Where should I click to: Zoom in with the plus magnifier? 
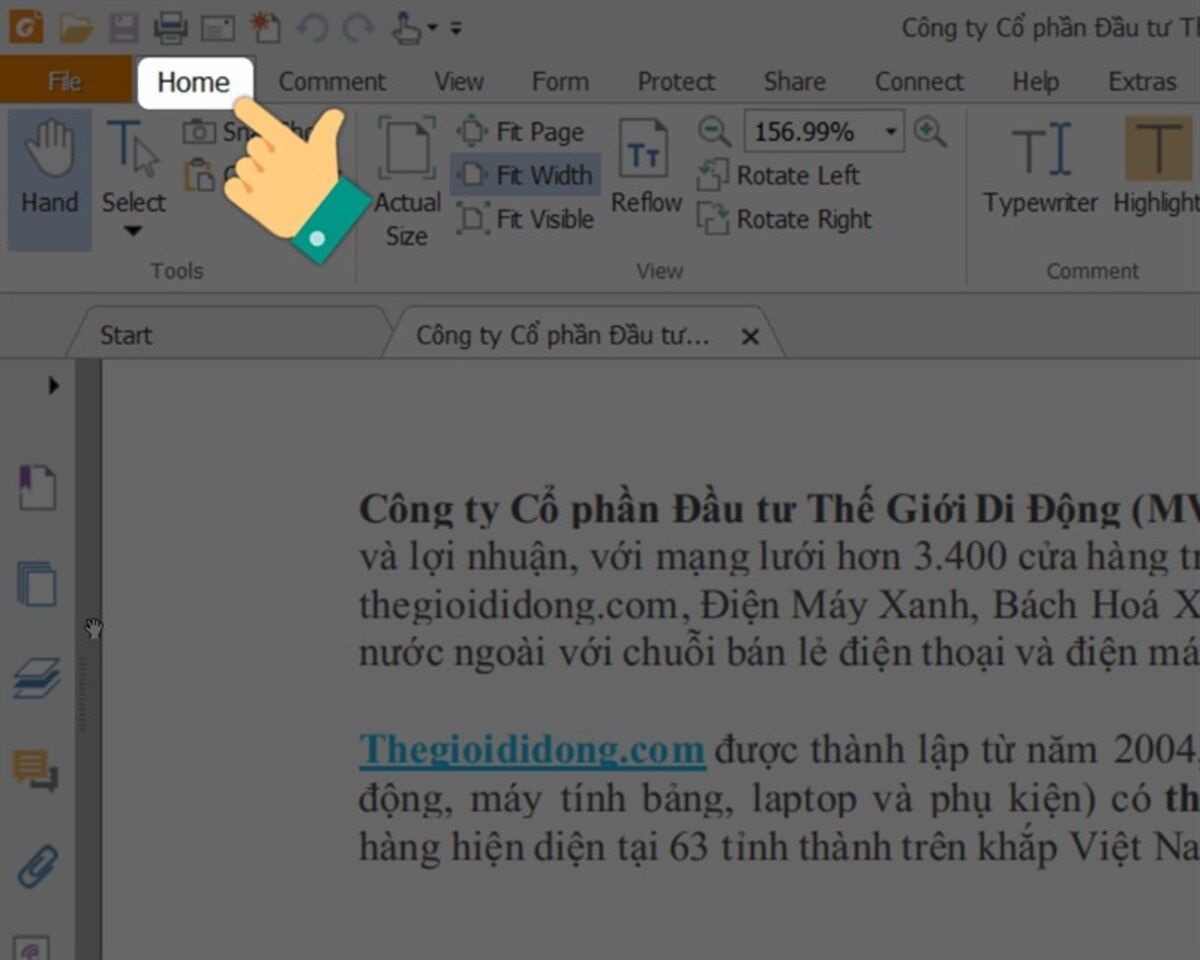tap(930, 131)
